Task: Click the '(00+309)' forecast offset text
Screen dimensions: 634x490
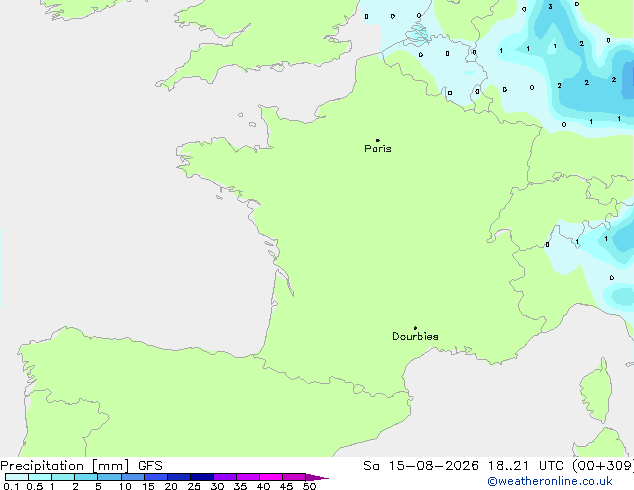Action: tap(603, 466)
